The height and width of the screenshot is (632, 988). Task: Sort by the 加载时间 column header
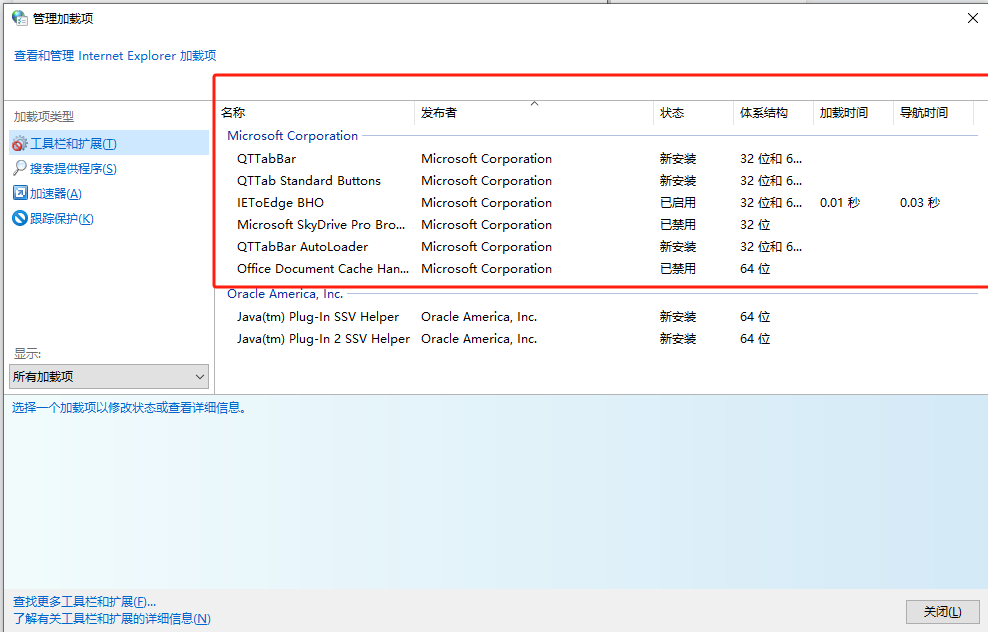(x=853, y=113)
